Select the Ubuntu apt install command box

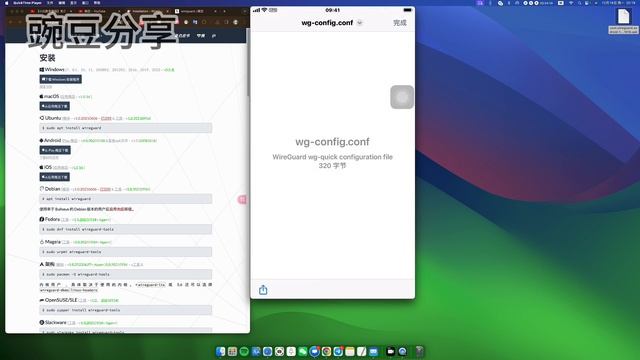click(126, 128)
